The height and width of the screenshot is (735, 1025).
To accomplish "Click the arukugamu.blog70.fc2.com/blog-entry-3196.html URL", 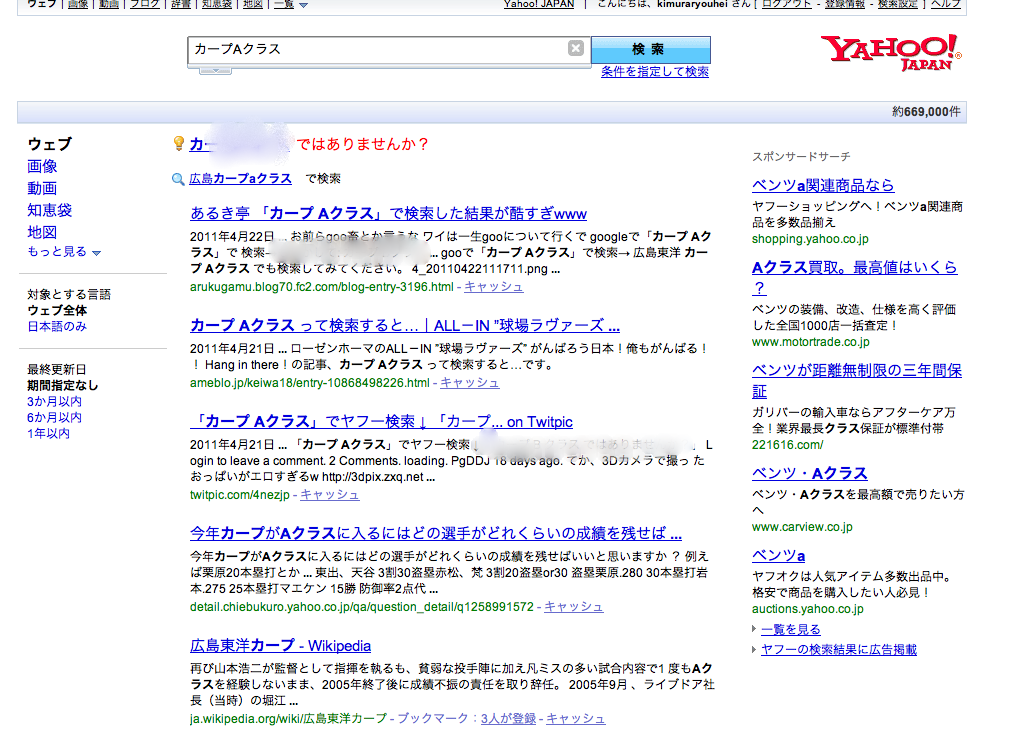I will tap(322, 287).
